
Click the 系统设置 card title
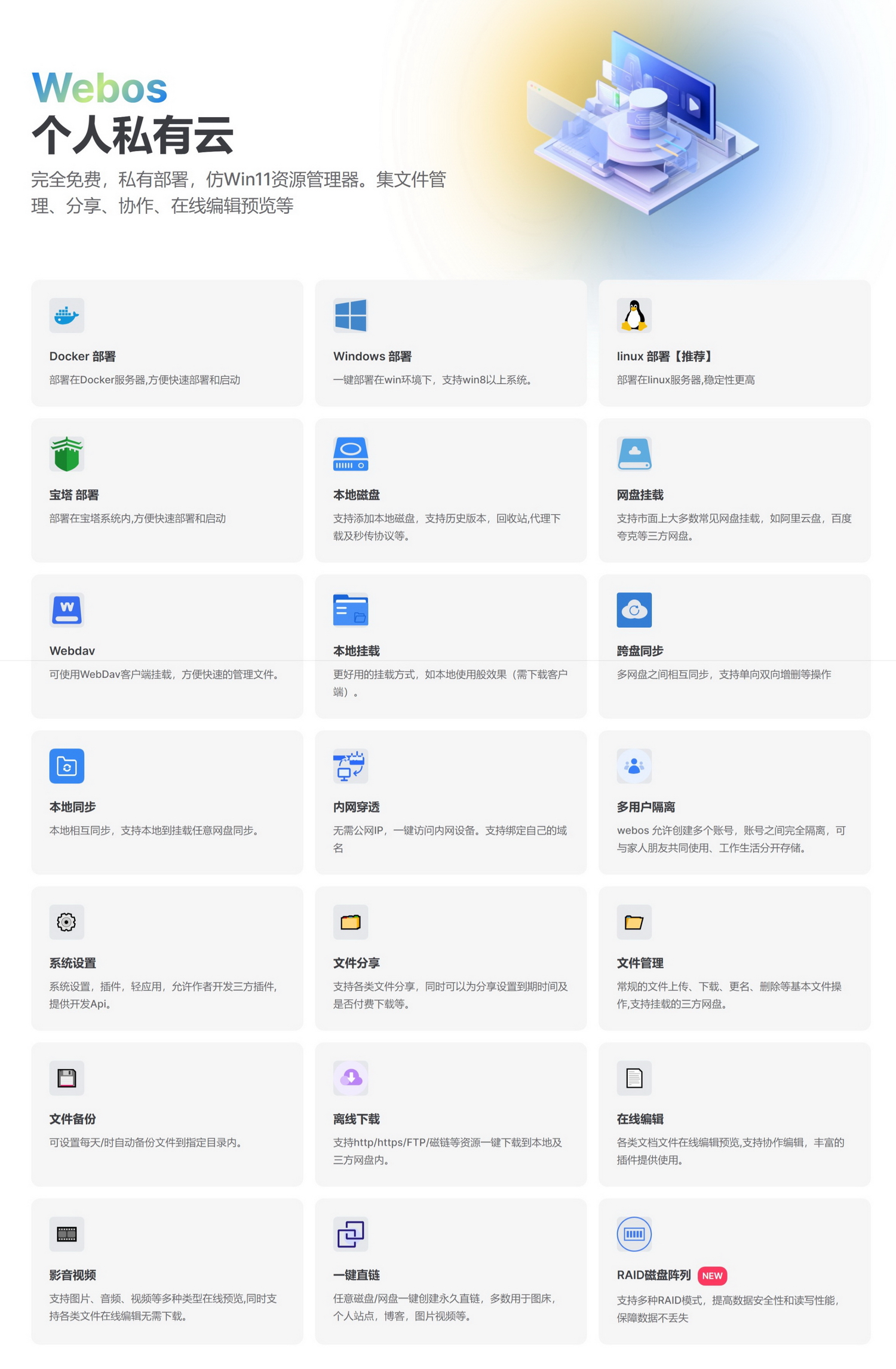pos(72,963)
